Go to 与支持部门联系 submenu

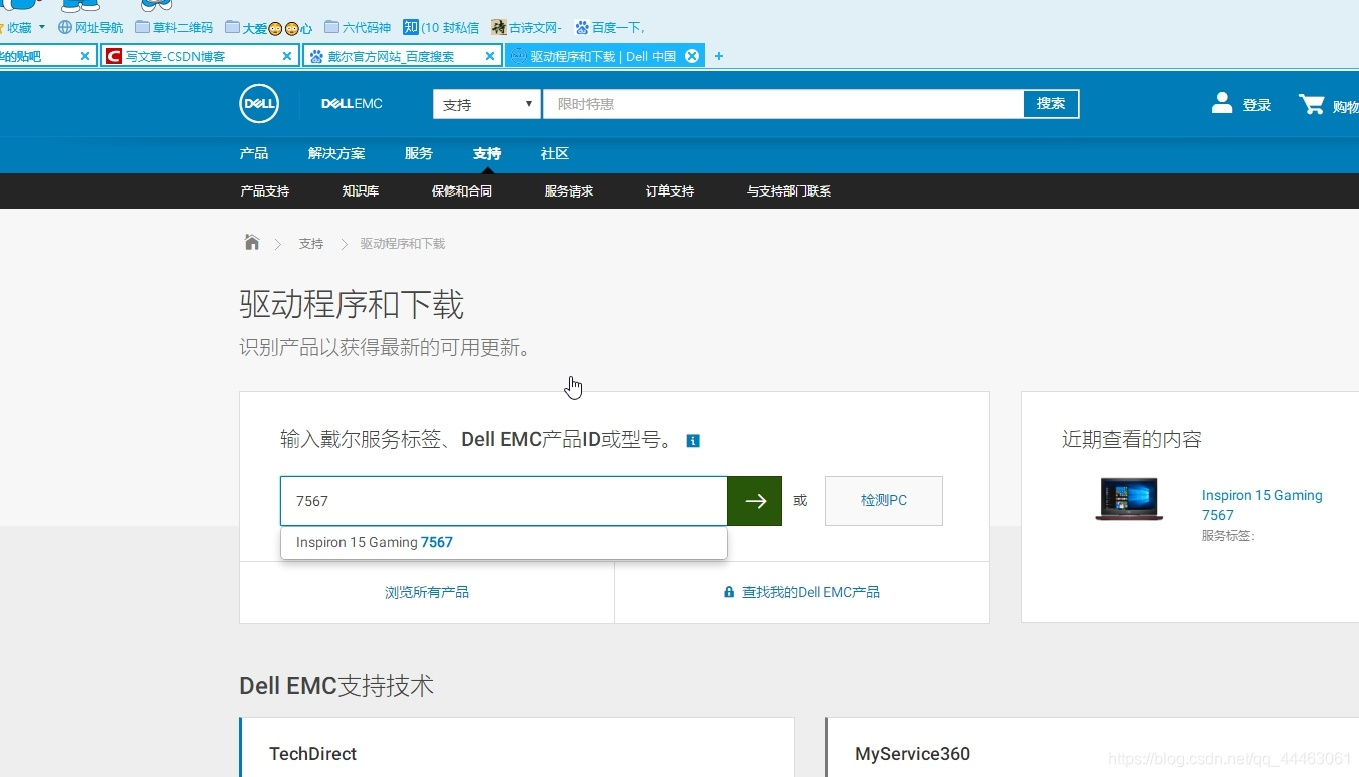pyautogui.click(x=789, y=191)
